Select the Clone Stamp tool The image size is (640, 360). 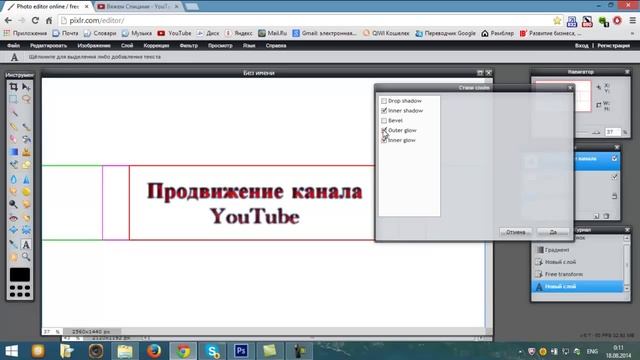click(26, 152)
